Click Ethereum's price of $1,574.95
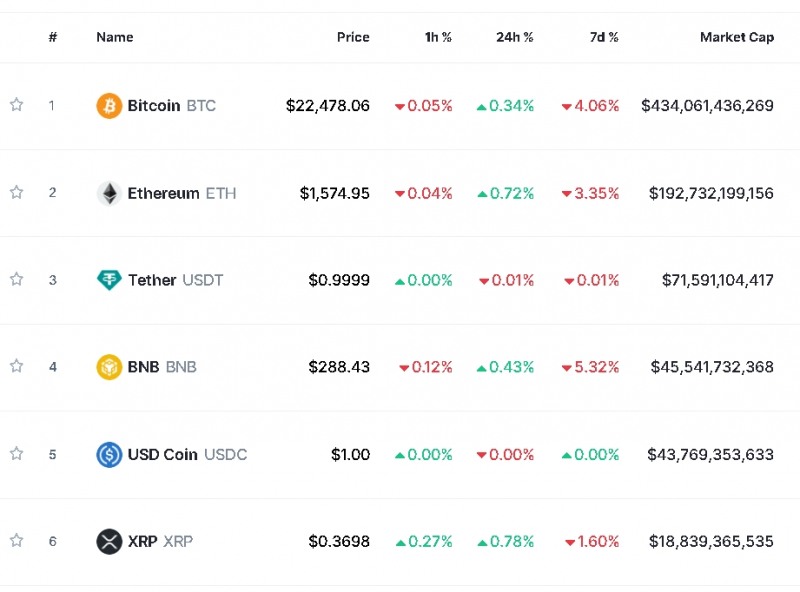The width and height of the screenshot is (800, 592). point(334,193)
